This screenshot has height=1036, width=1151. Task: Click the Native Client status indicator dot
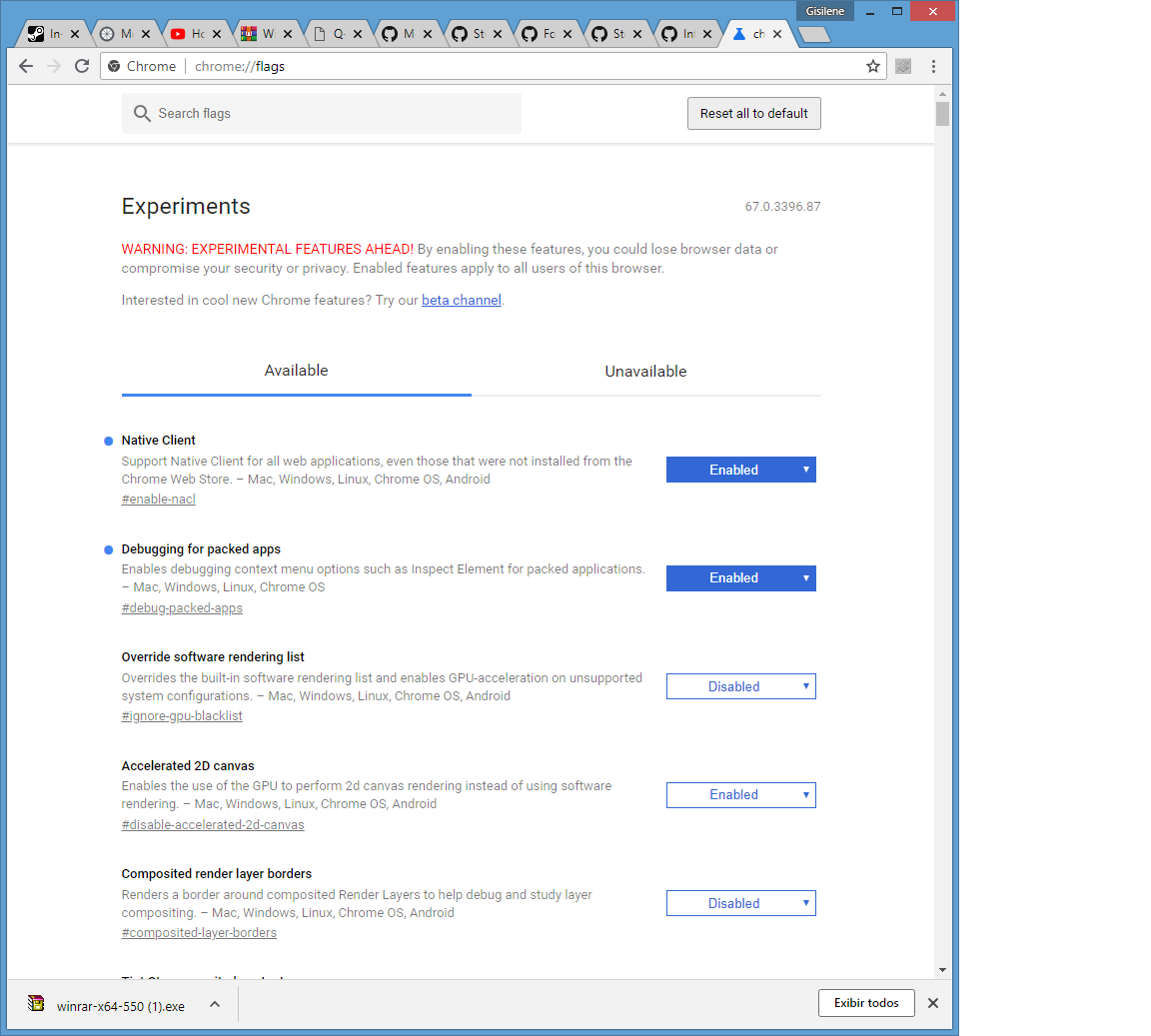107,440
